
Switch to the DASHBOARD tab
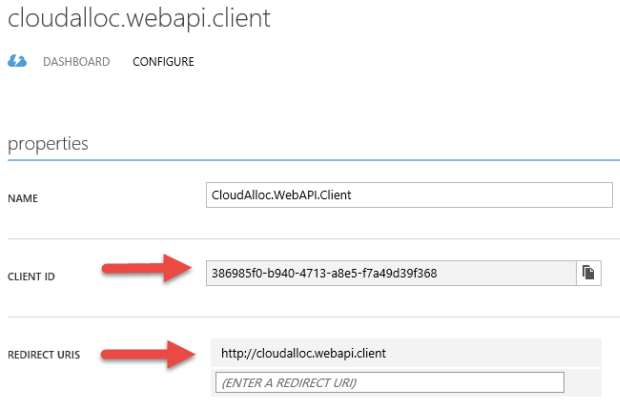(x=76, y=62)
